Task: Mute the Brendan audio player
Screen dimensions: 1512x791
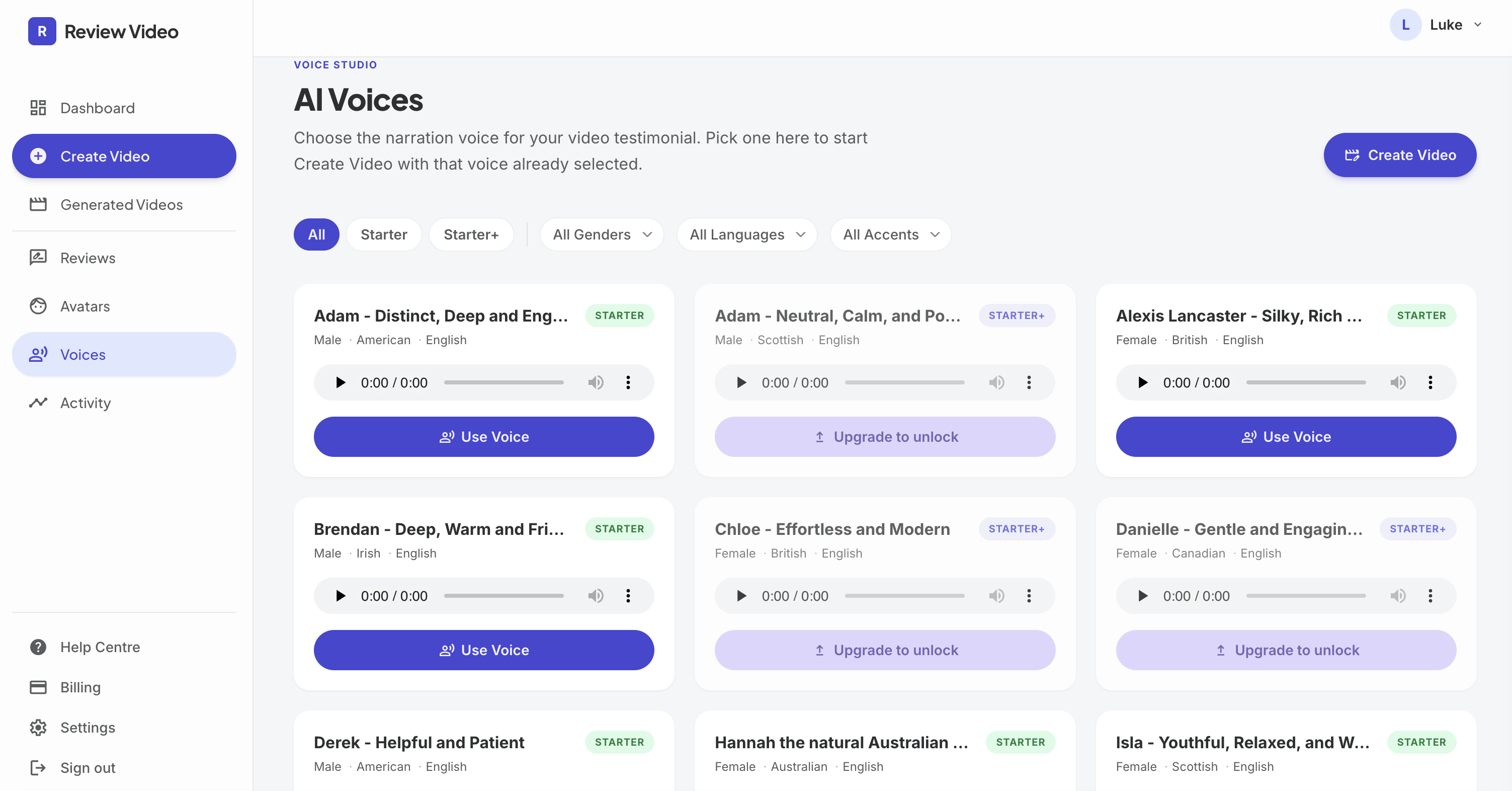Action: [x=596, y=596]
